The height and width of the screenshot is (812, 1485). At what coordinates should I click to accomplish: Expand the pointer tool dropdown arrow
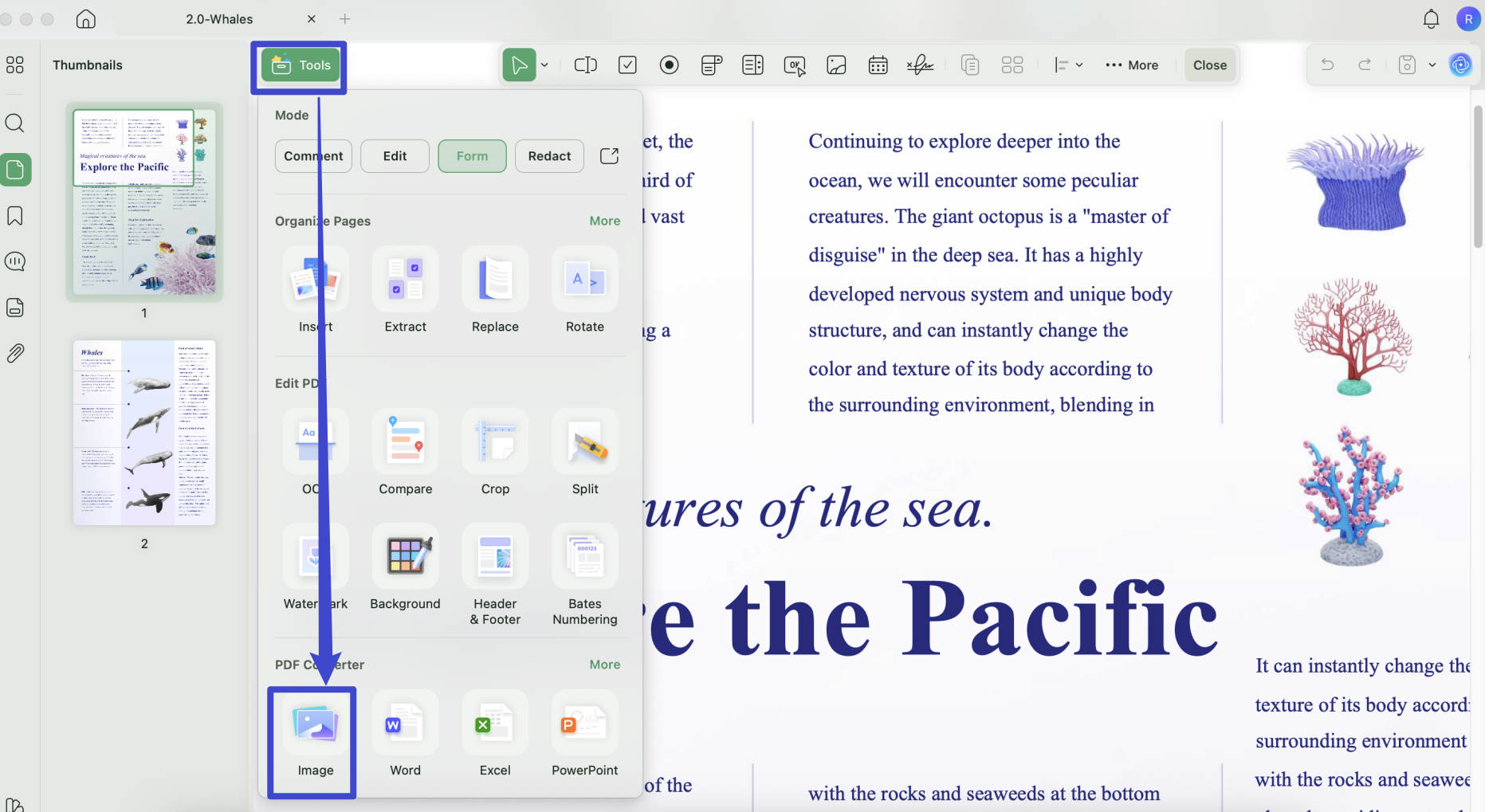coord(544,65)
